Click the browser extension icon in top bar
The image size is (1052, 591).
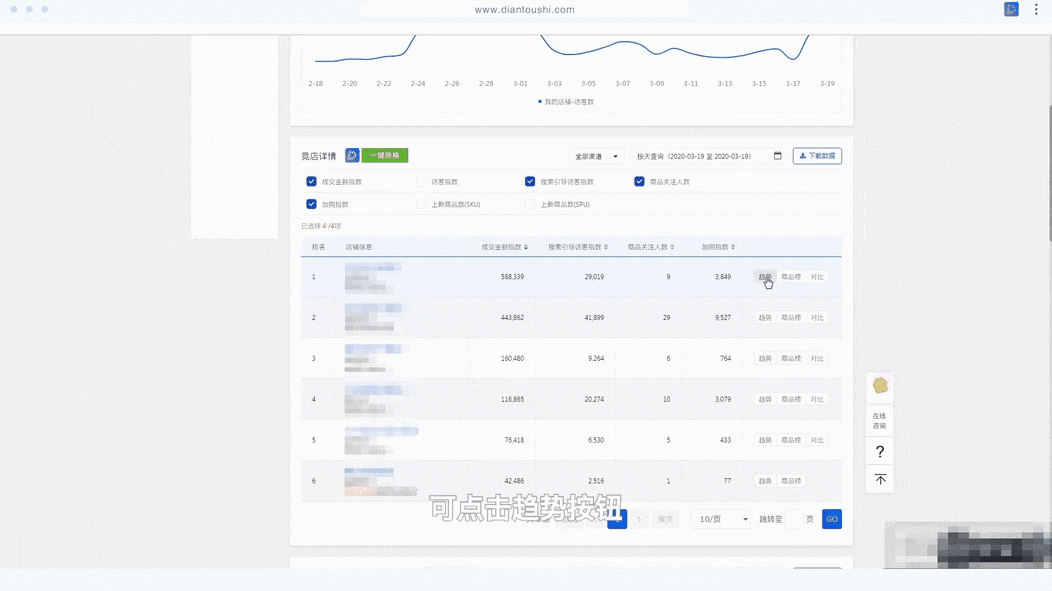coord(1011,9)
